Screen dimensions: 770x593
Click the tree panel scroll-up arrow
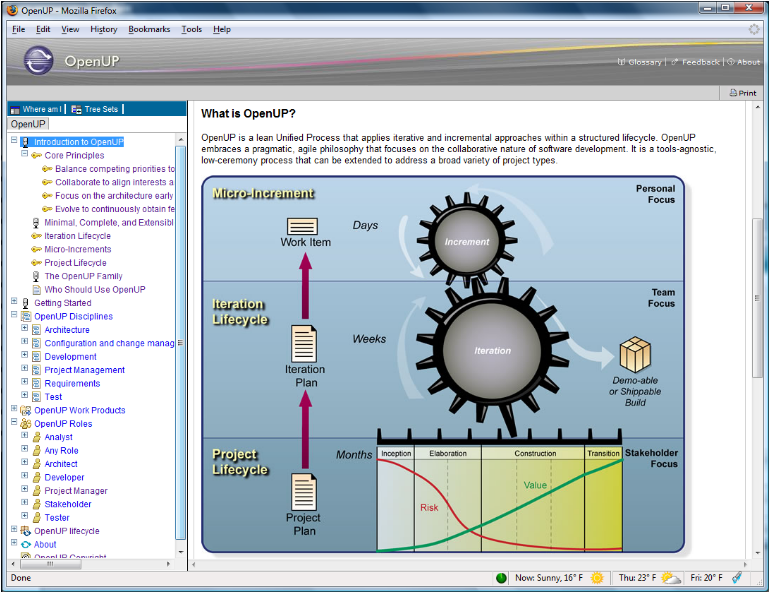[181, 140]
